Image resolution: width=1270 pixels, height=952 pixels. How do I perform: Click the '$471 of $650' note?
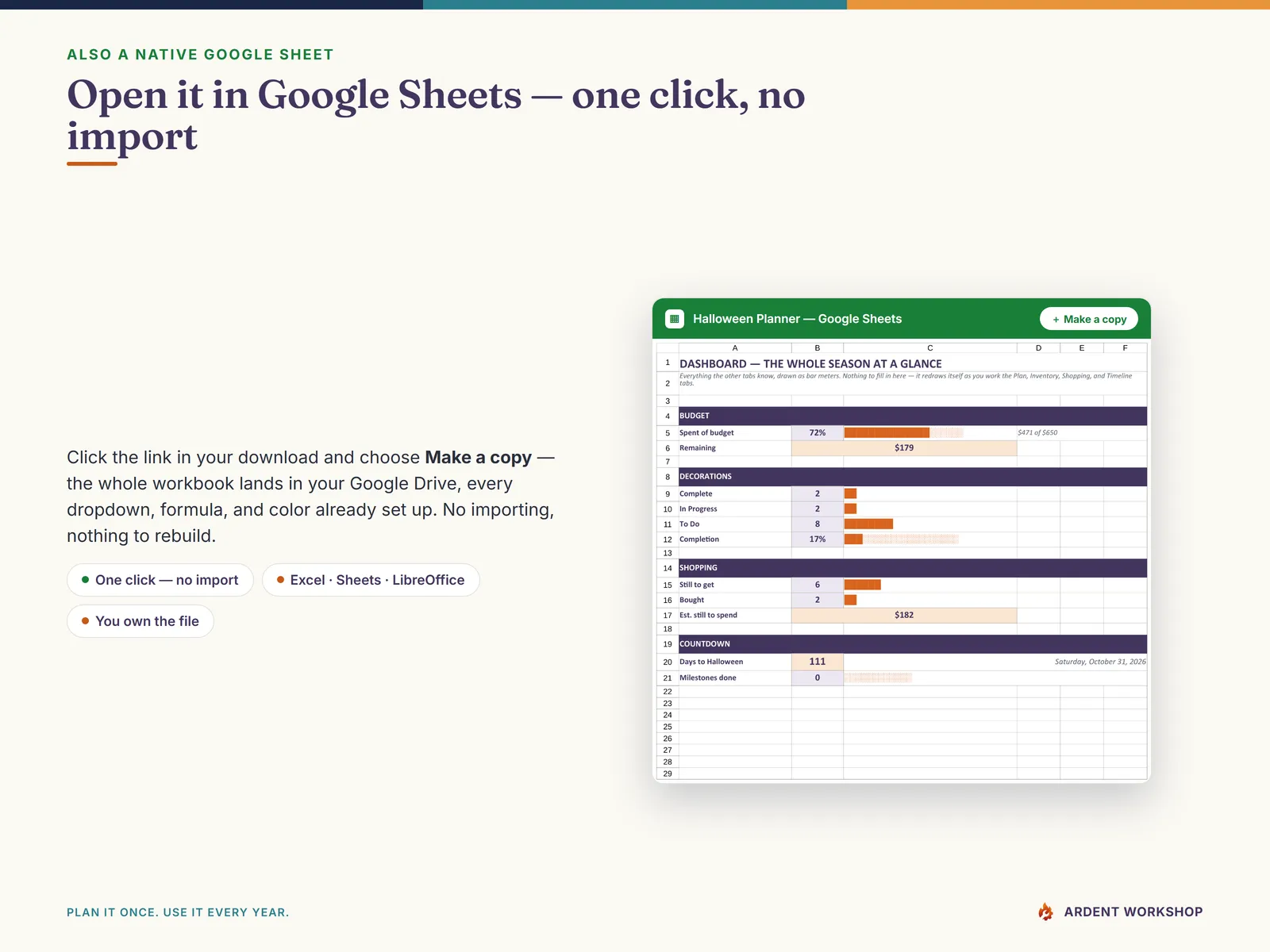[1037, 433]
